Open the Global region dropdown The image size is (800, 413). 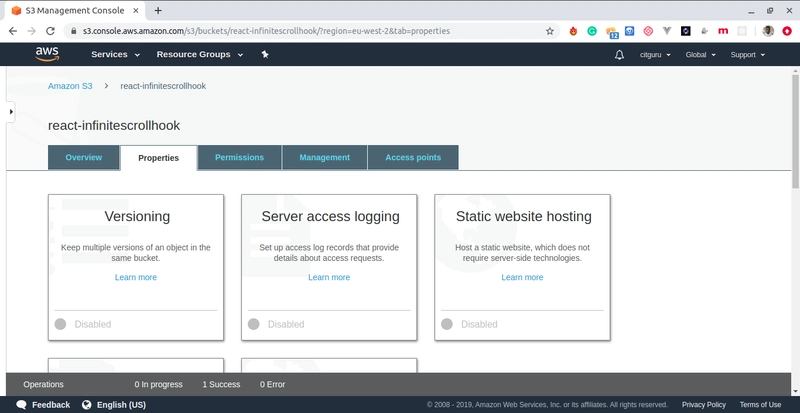tap(701, 55)
